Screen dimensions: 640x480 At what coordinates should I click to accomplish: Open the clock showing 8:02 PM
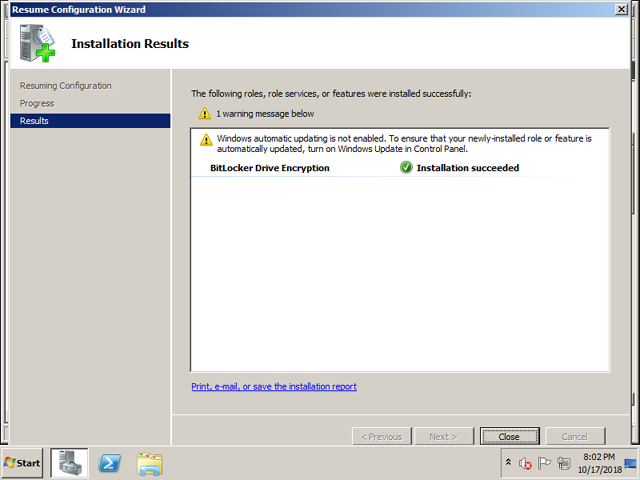pos(599,463)
